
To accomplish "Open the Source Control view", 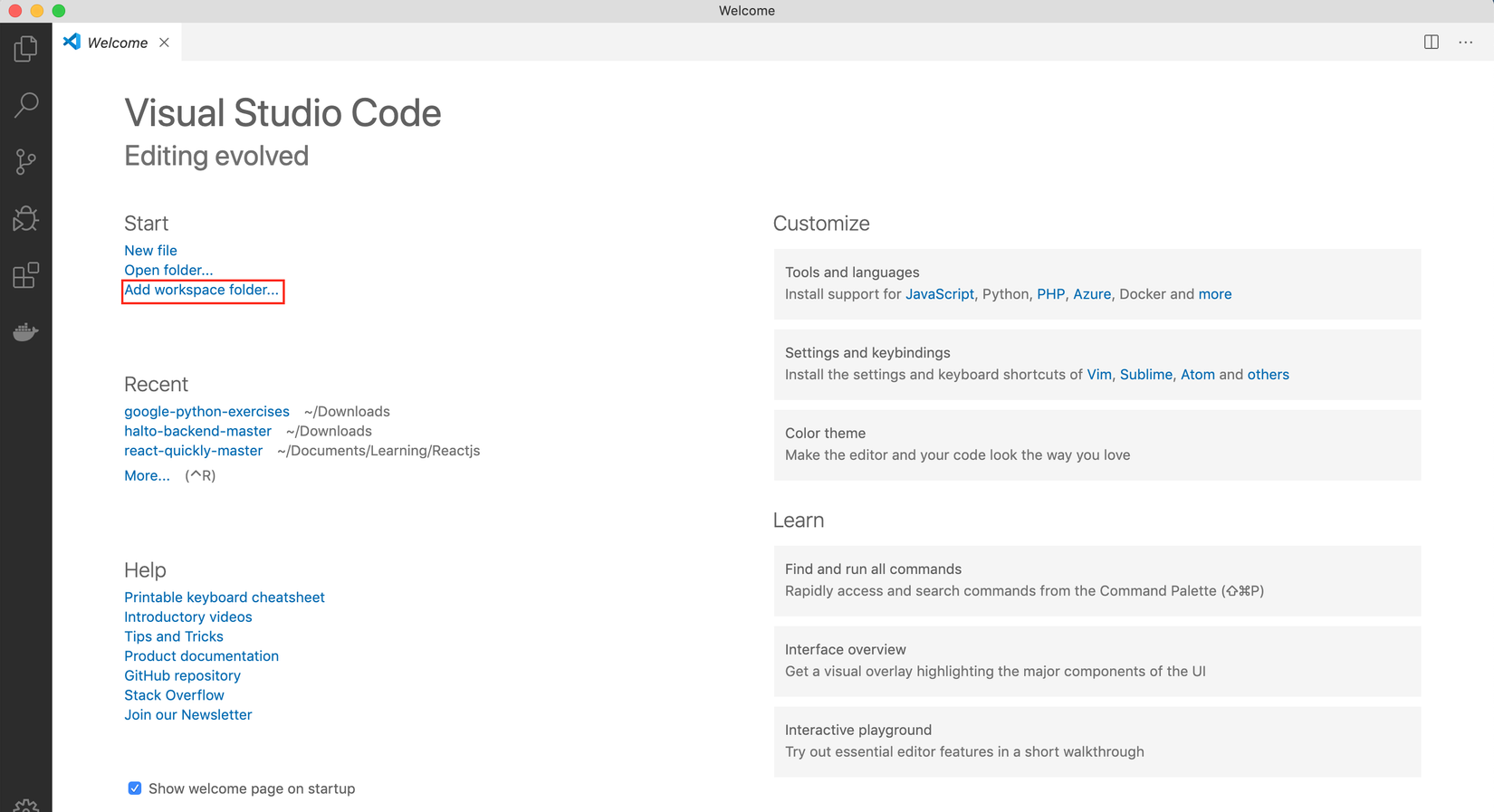I will coord(25,162).
